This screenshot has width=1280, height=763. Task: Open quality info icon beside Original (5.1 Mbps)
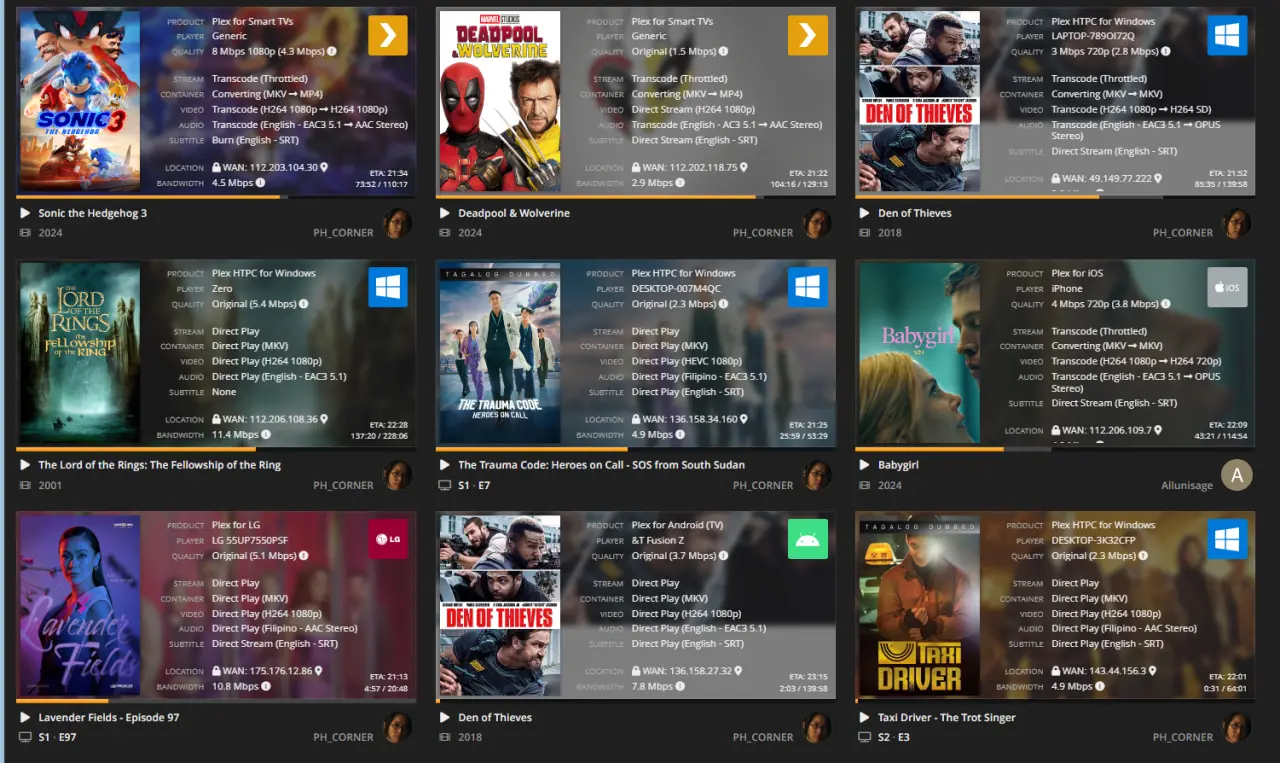coord(304,556)
